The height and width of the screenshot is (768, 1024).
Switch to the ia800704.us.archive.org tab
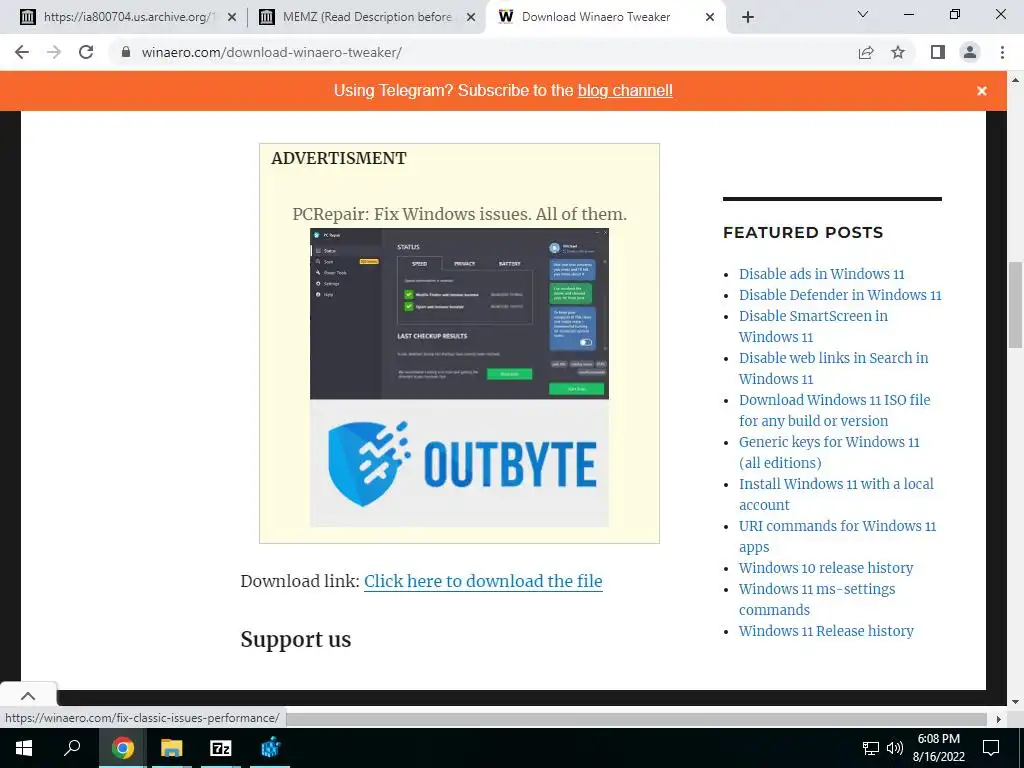tap(128, 17)
